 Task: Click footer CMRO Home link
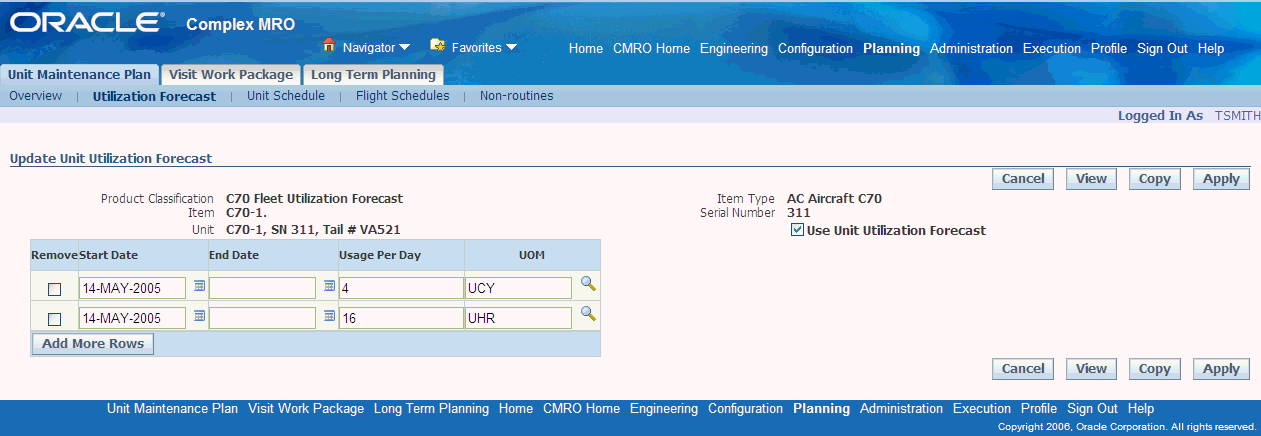(x=581, y=409)
